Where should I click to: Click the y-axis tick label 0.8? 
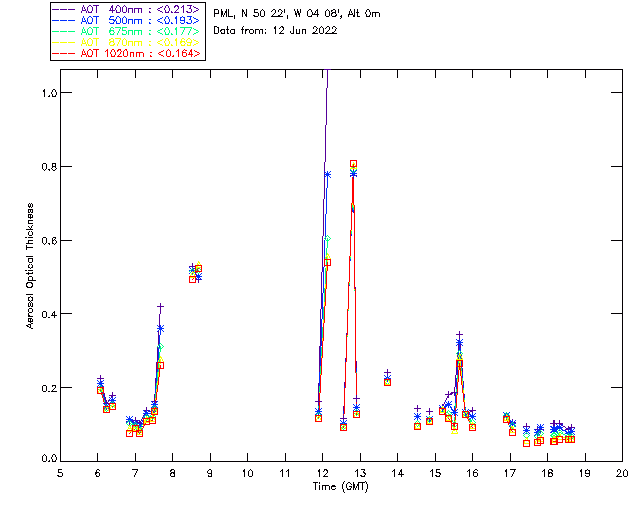(49, 167)
